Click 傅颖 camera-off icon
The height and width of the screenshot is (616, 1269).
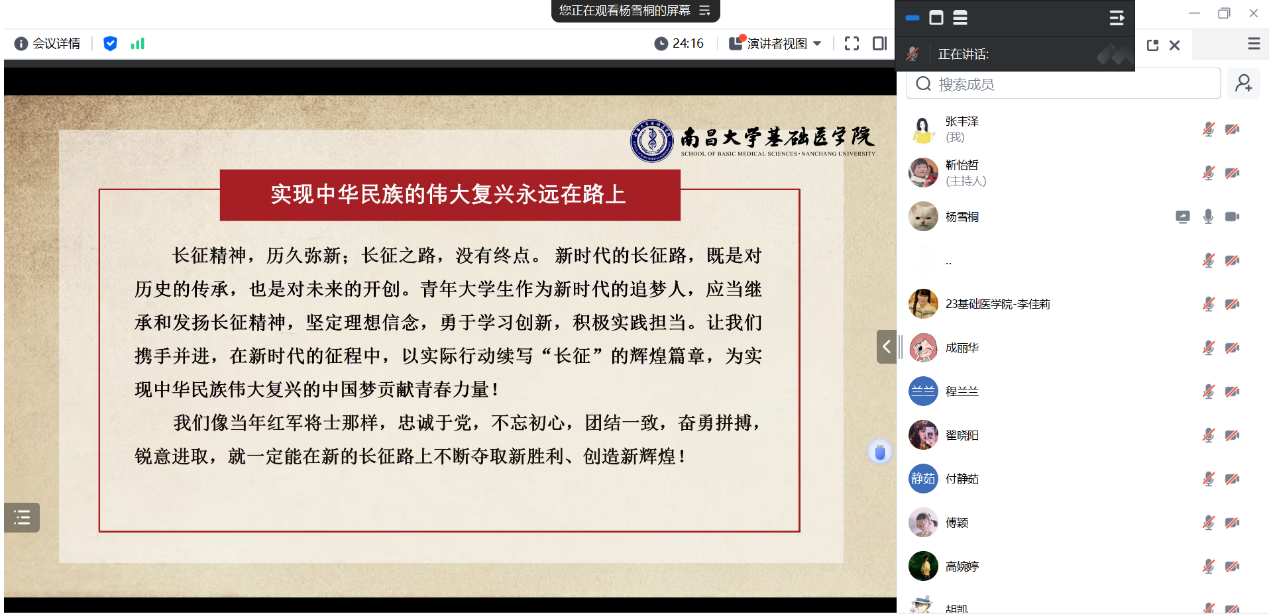(1232, 522)
